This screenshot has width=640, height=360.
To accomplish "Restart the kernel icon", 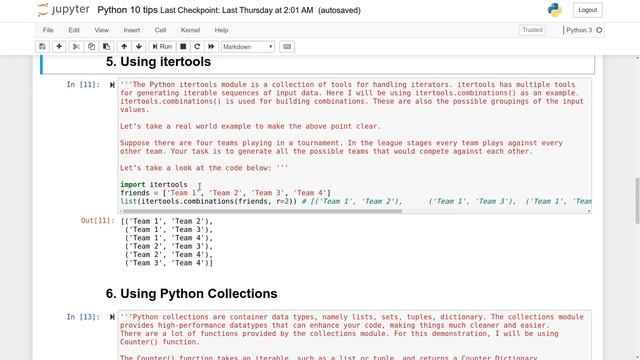I will pyautogui.click(x=197, y=47).
